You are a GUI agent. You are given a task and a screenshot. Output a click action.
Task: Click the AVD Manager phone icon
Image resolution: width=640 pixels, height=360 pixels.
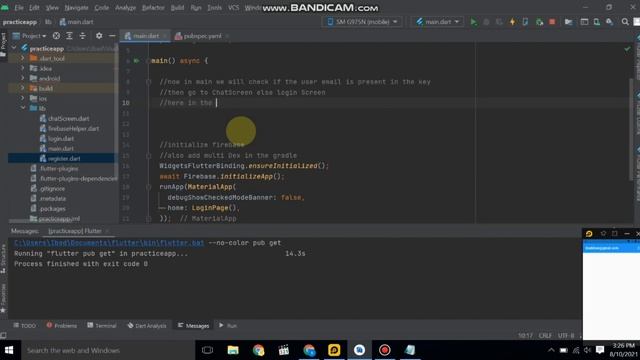pos(597,22)
